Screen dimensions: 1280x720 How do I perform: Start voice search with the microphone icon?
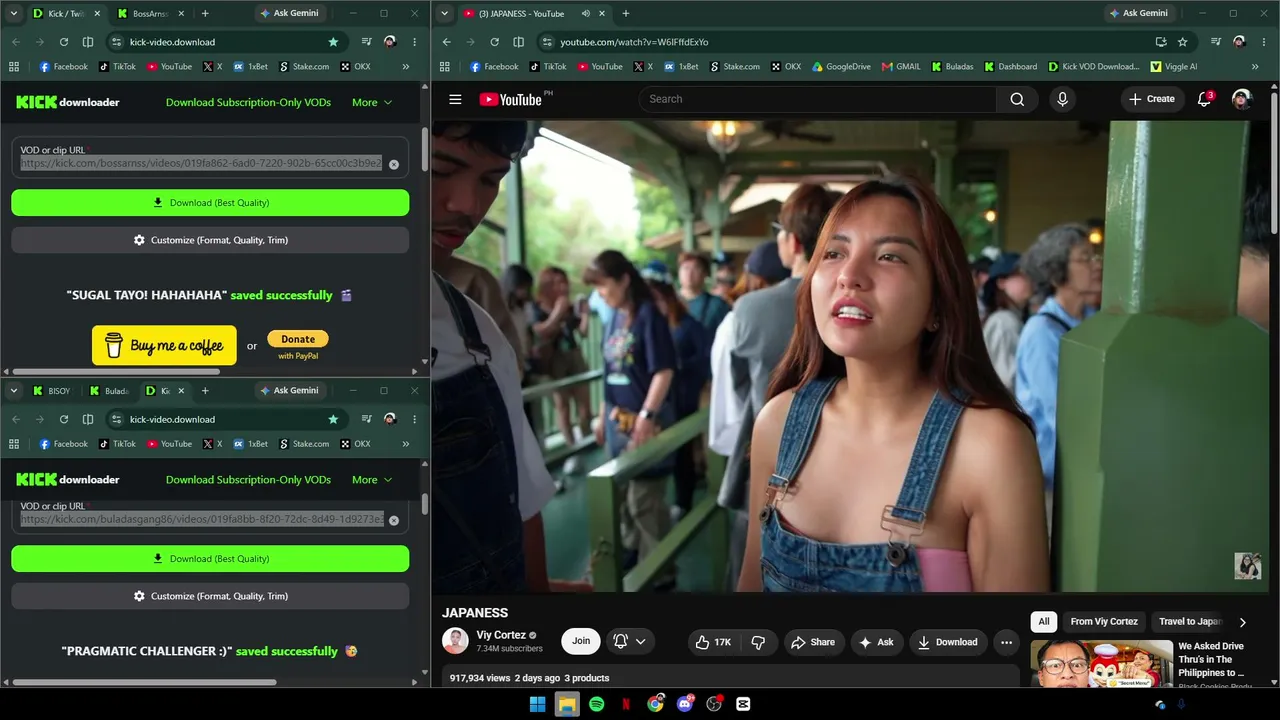pyautogui.click(x=1062, y=99)
